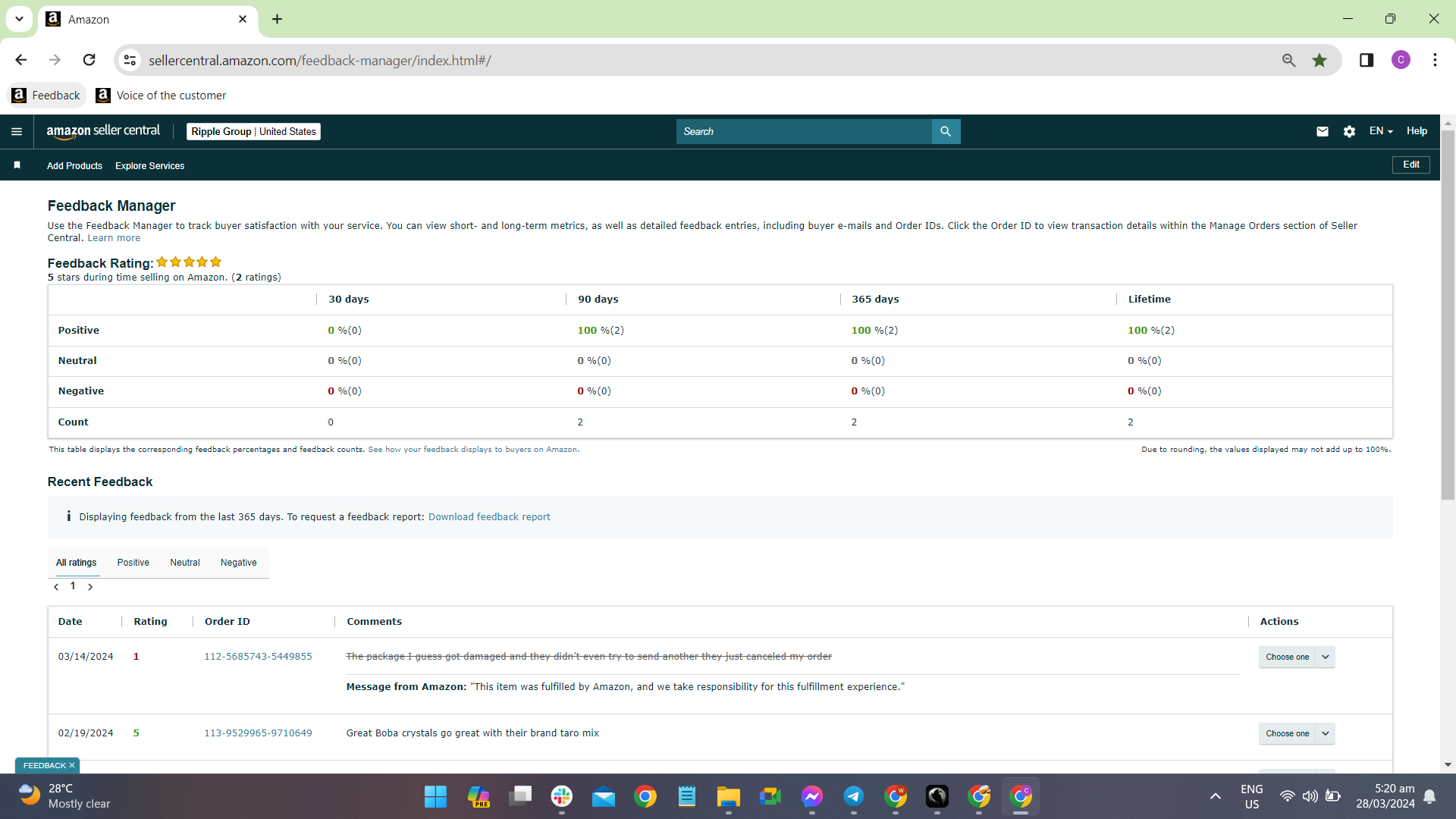Select page 1 in the feedback pagination
Screen dimensions: 1456x819
pyautogui.click(x=73, y=586)
